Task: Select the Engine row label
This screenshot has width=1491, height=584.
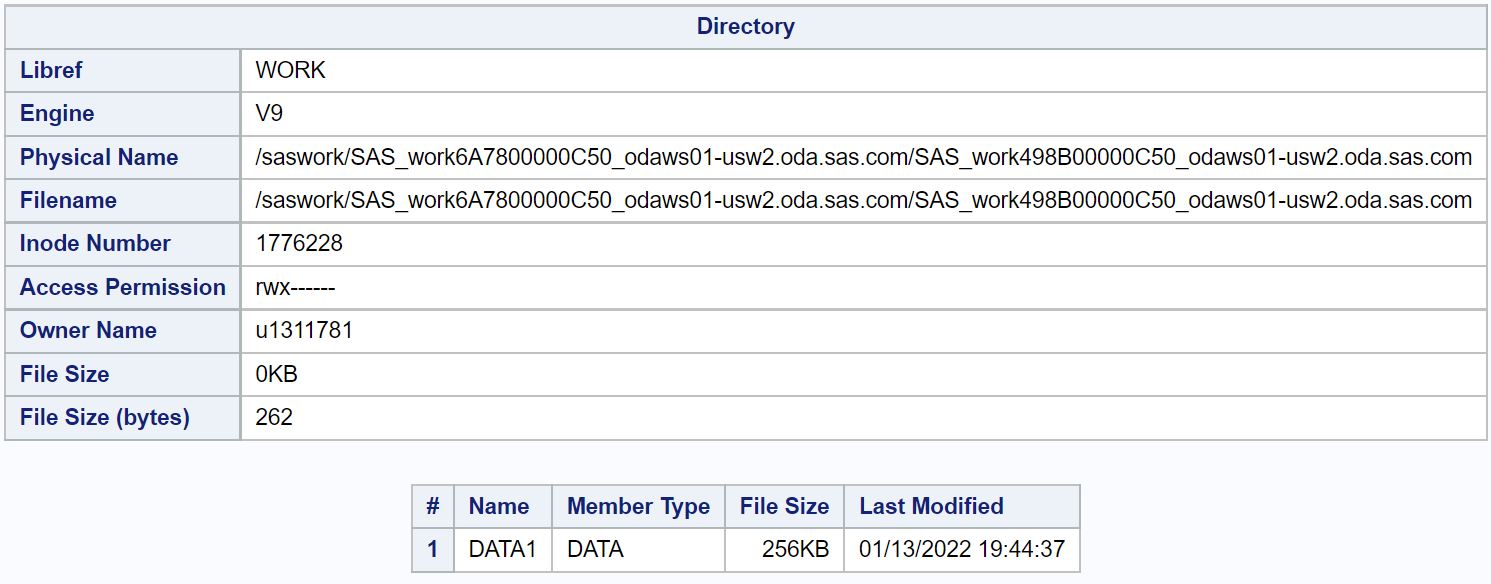Action: pyautogui.click(x=57, y=113)
